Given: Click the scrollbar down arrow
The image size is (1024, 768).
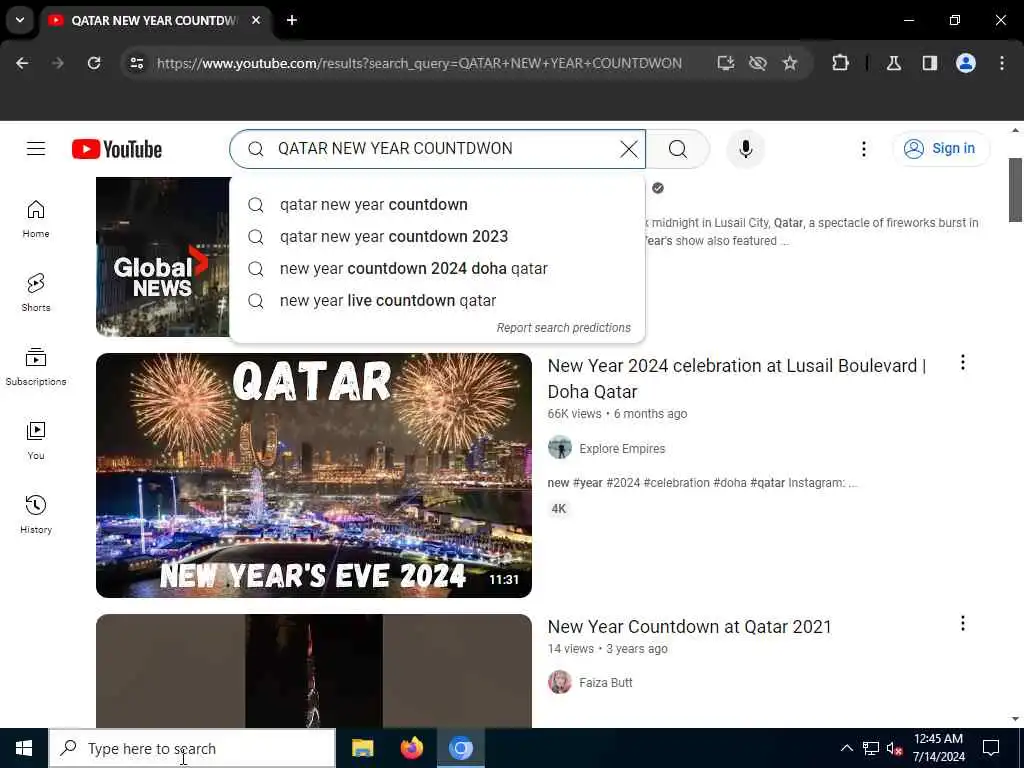Looking at the screenshot, I should tap(1016, 719).
